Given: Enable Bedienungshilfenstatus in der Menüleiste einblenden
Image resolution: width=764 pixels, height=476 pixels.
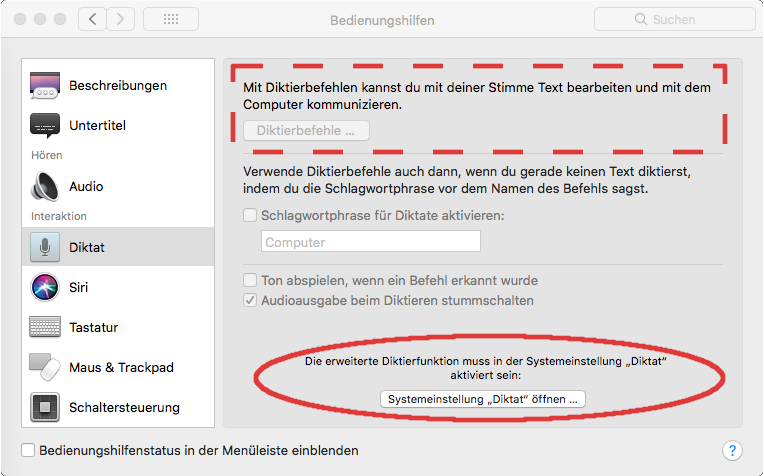Looking at the screenshot, I should [28, 450].
